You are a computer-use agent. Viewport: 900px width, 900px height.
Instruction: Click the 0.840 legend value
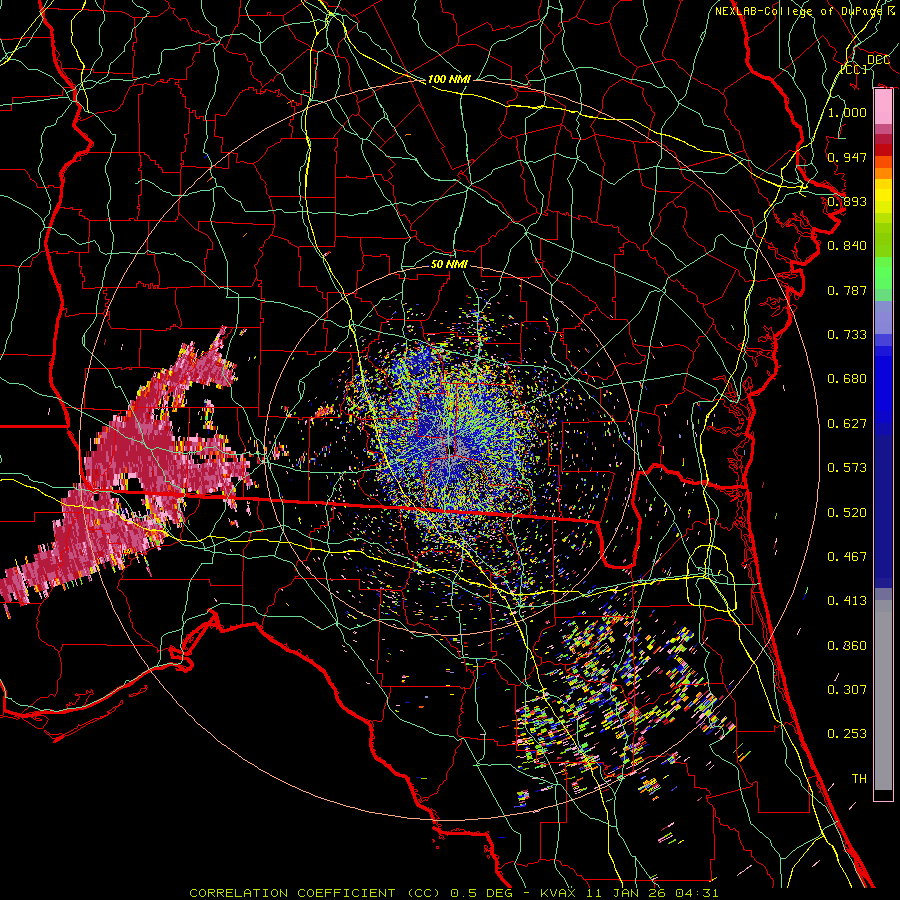[x=847, y=246]
